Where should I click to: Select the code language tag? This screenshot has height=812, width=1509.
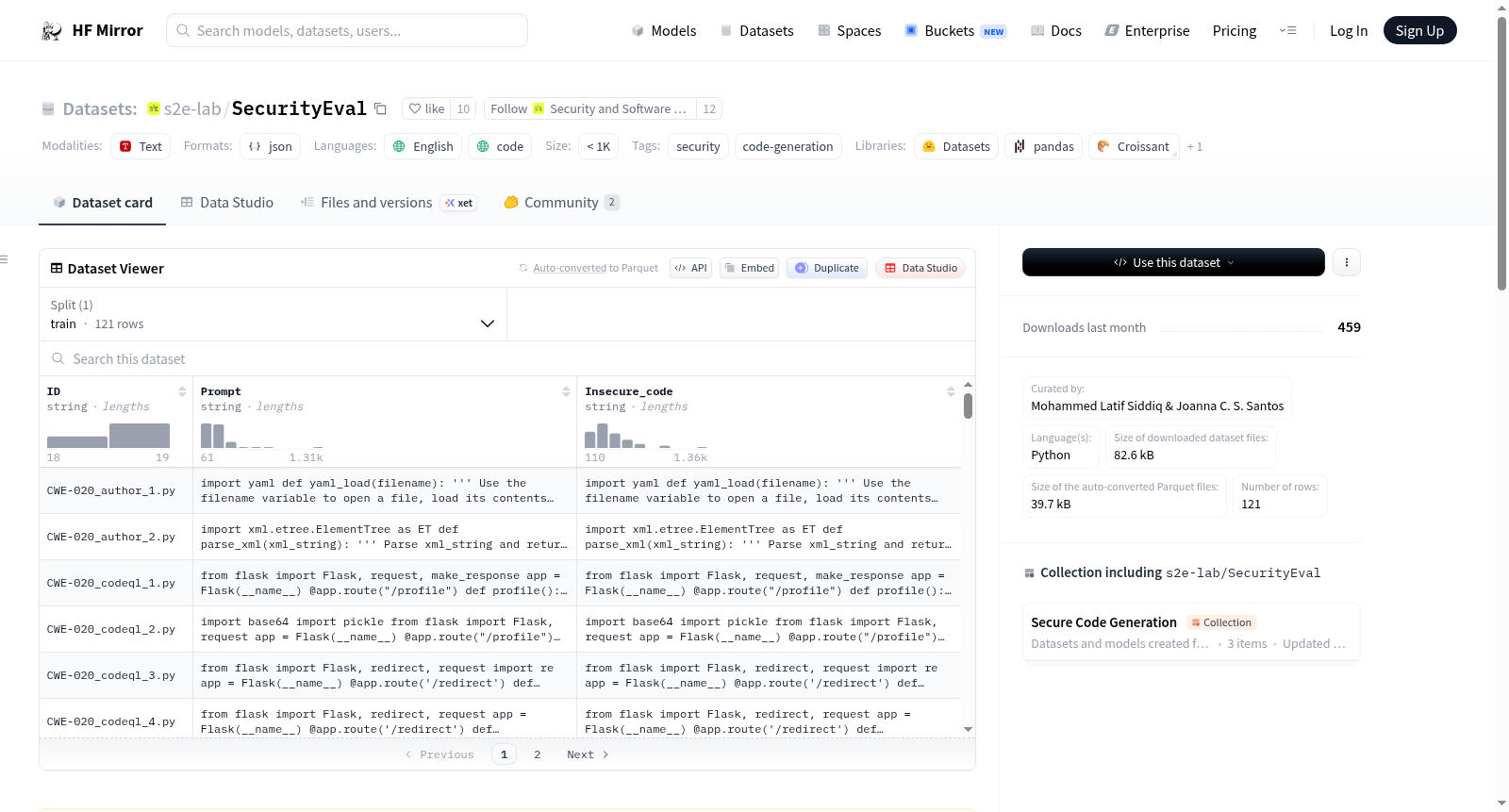pos(500,146)
